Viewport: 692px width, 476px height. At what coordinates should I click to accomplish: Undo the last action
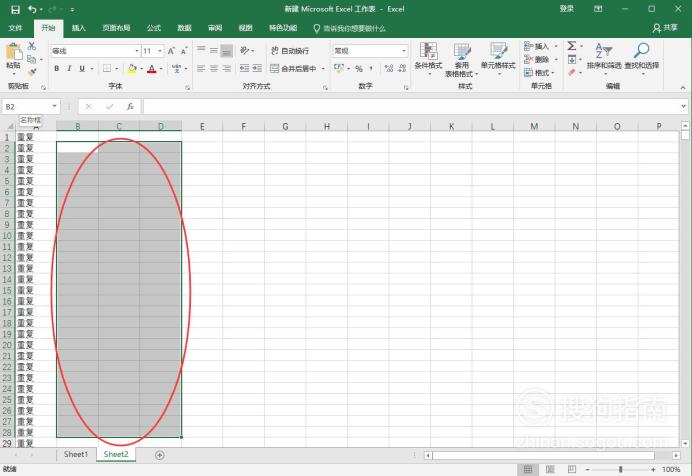click(32, 9)
